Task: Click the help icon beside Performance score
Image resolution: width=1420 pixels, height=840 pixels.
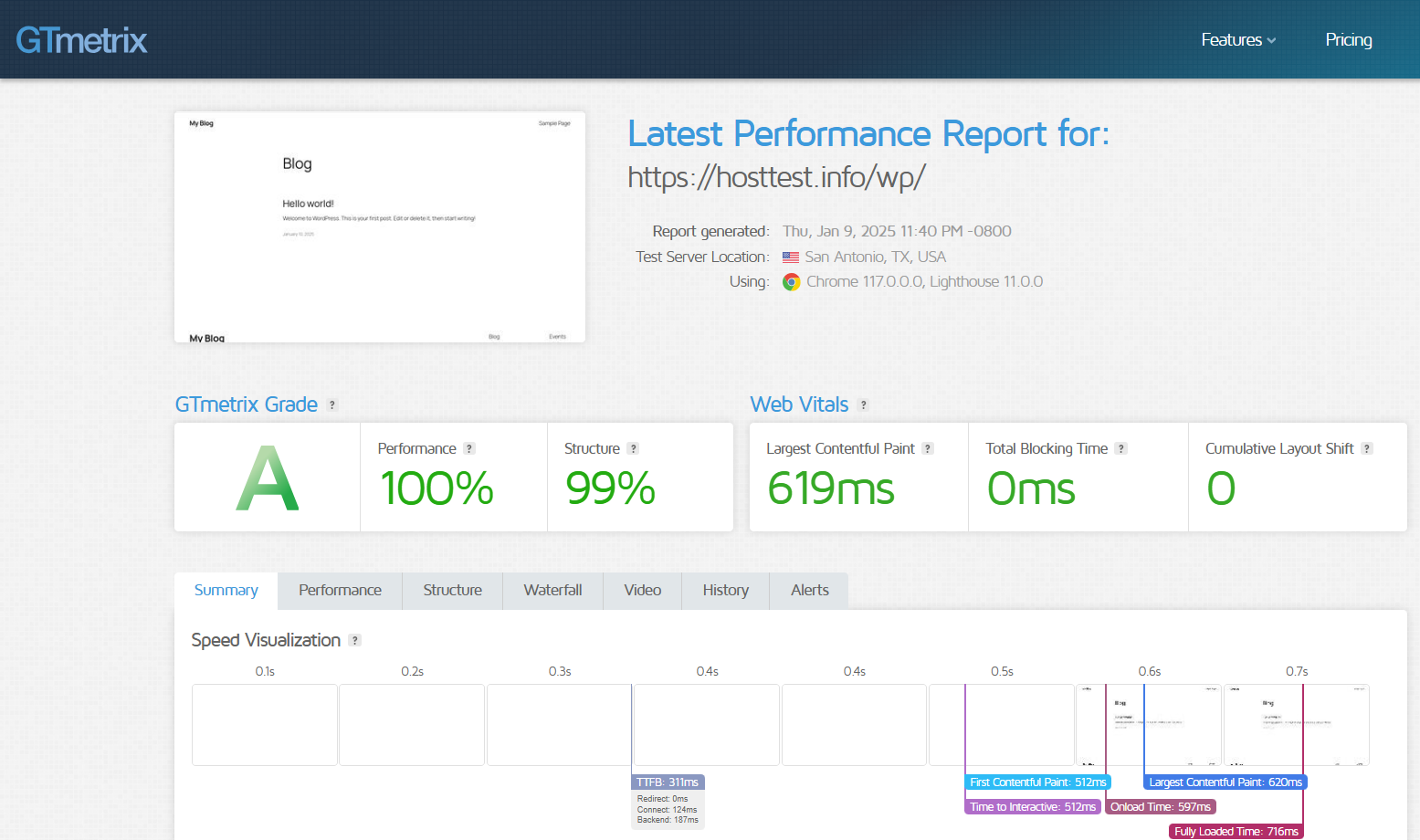Action: (469, 449)
